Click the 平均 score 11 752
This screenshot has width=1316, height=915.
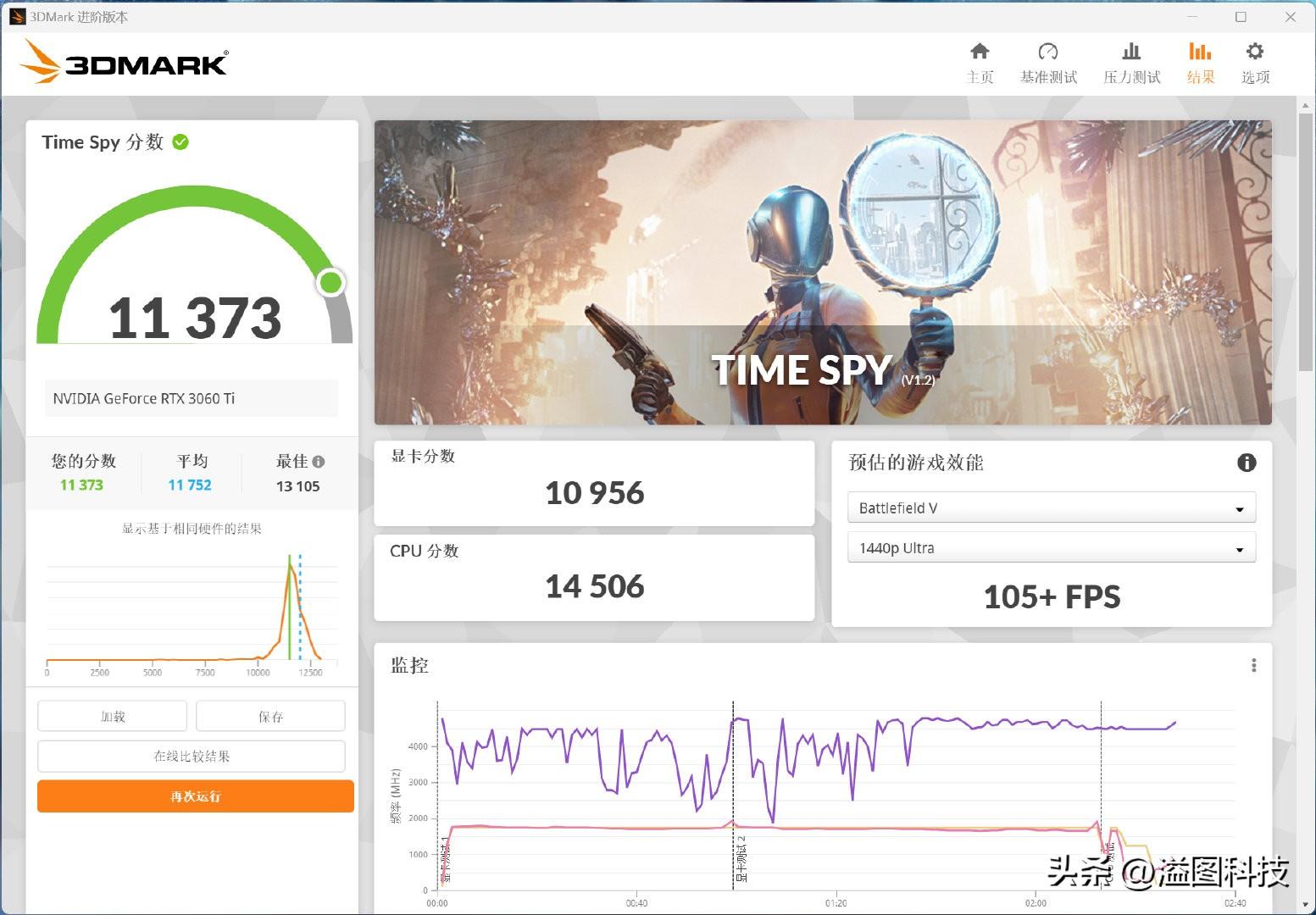click(190, 485)
